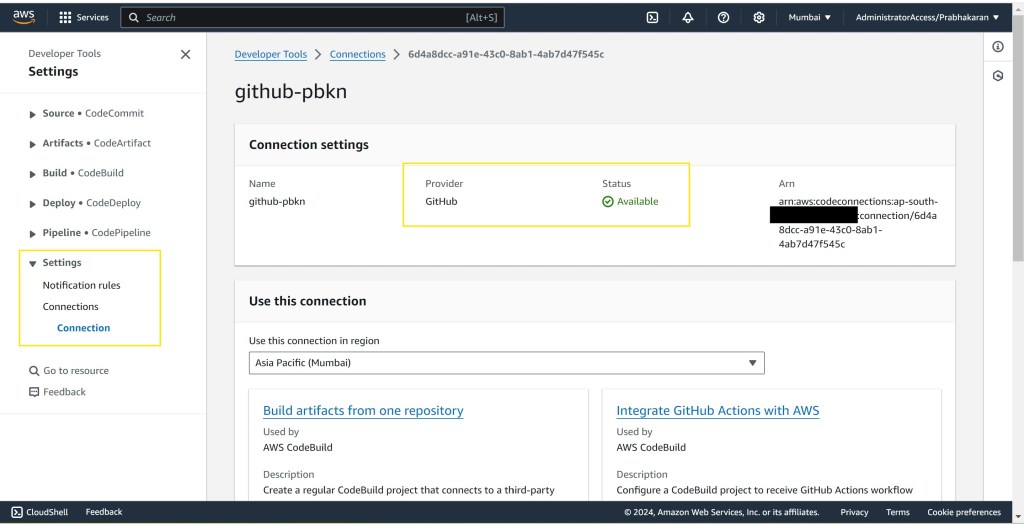1024x524 pixels.
Task: Go to Connections breadcrumb link
Action: (x=357, y=55)
